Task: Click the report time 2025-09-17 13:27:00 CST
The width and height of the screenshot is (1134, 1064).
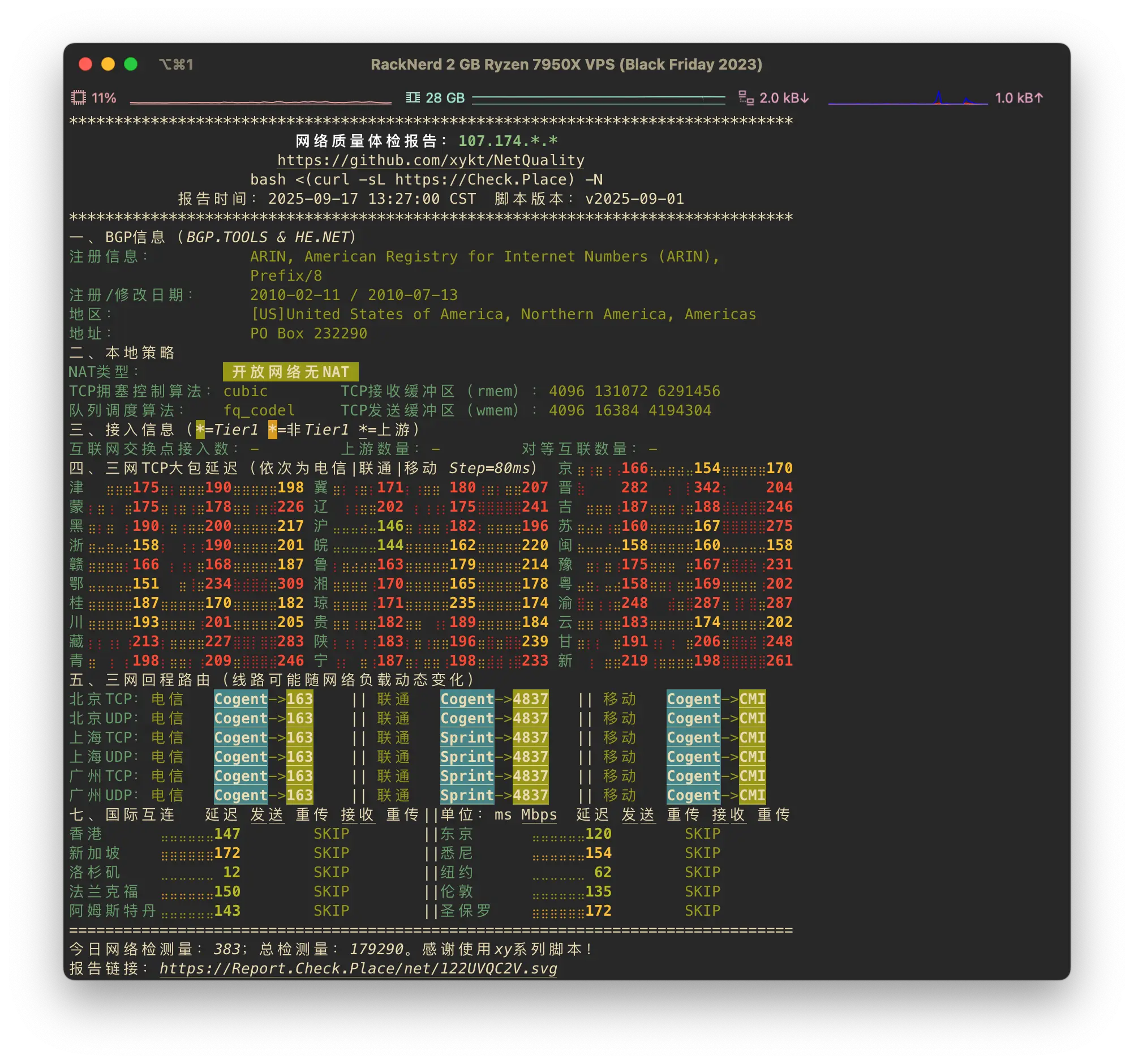Action: pyautogui.click(x=372, y=199)
